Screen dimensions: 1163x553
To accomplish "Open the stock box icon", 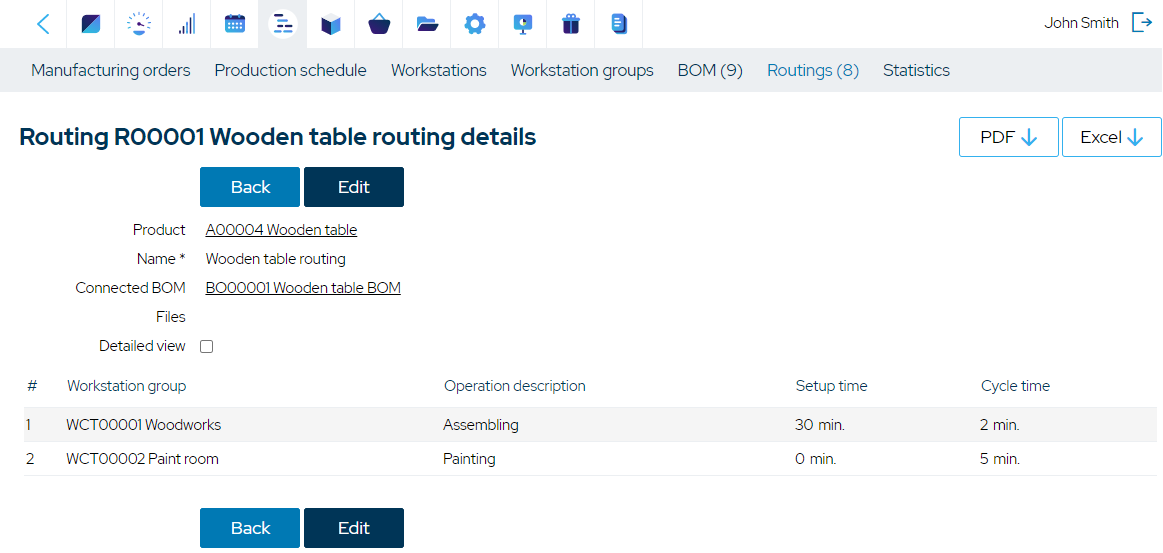I will point(331,24).
